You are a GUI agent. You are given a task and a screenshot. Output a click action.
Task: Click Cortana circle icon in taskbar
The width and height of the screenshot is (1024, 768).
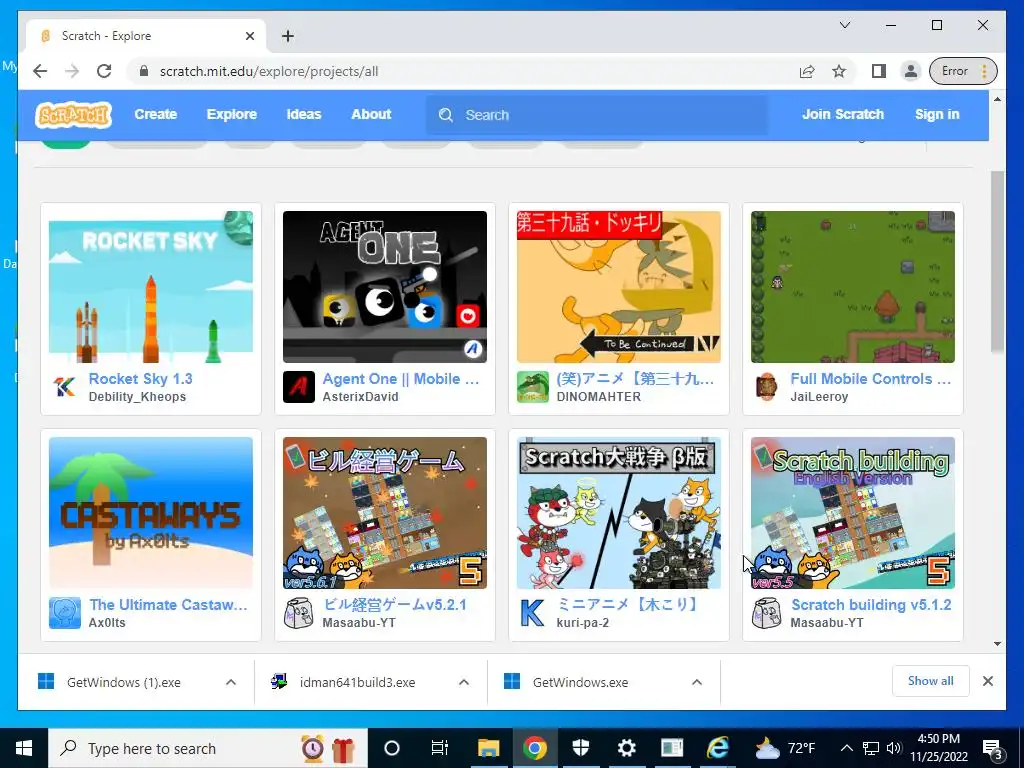point(392,748)
